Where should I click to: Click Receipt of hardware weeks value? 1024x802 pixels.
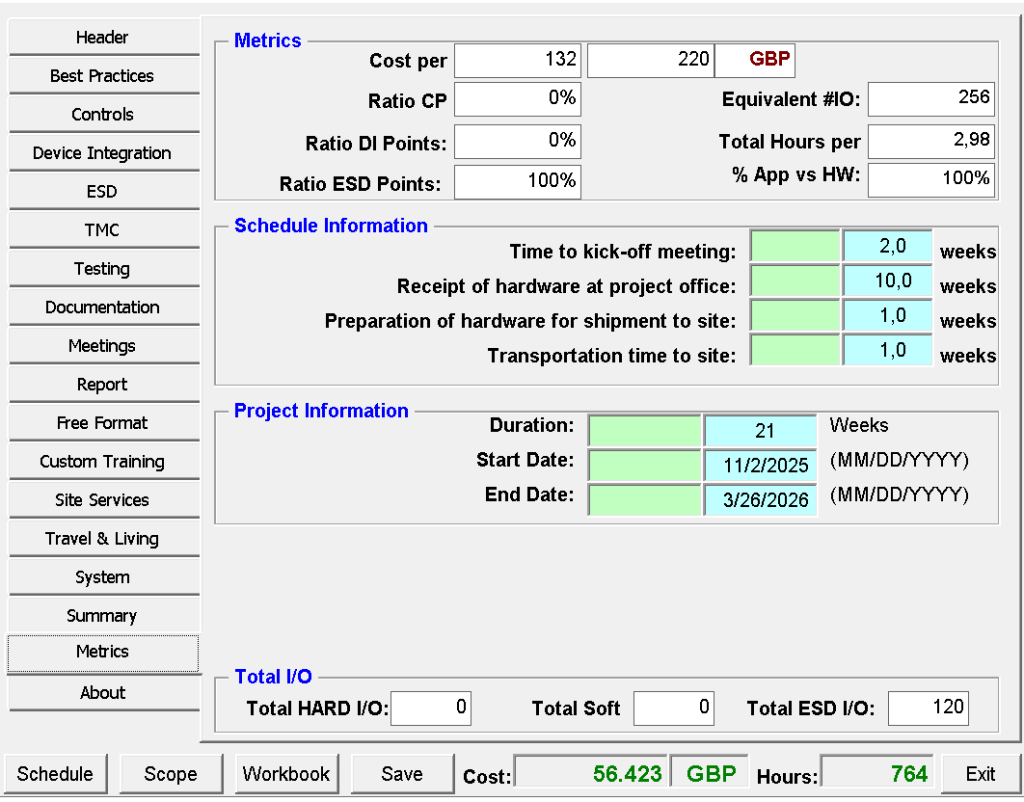(887, 281)
